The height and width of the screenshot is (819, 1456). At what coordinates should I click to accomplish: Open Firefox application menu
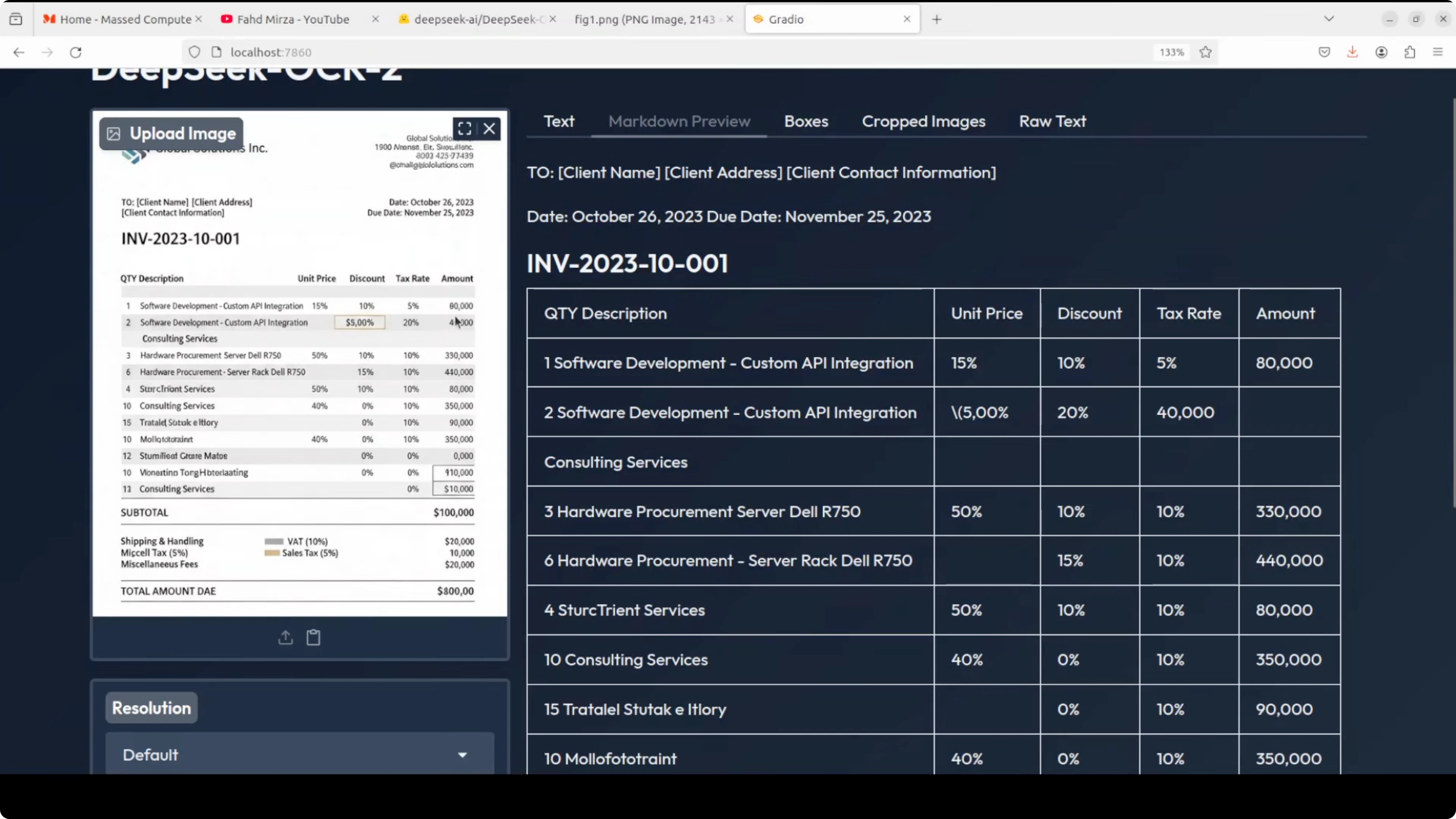[x=1438, y=53]
